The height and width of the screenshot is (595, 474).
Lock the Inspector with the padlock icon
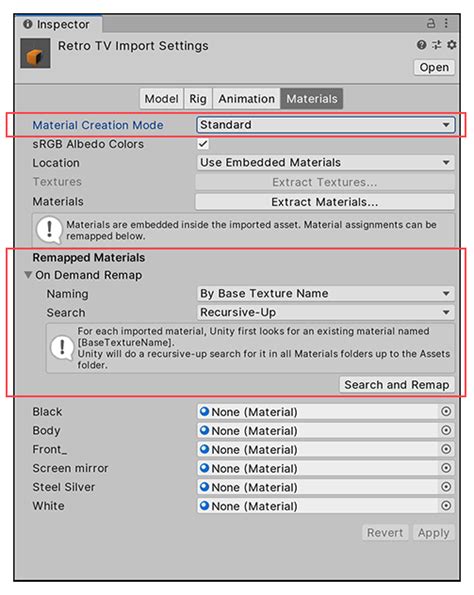coord(430,24)
